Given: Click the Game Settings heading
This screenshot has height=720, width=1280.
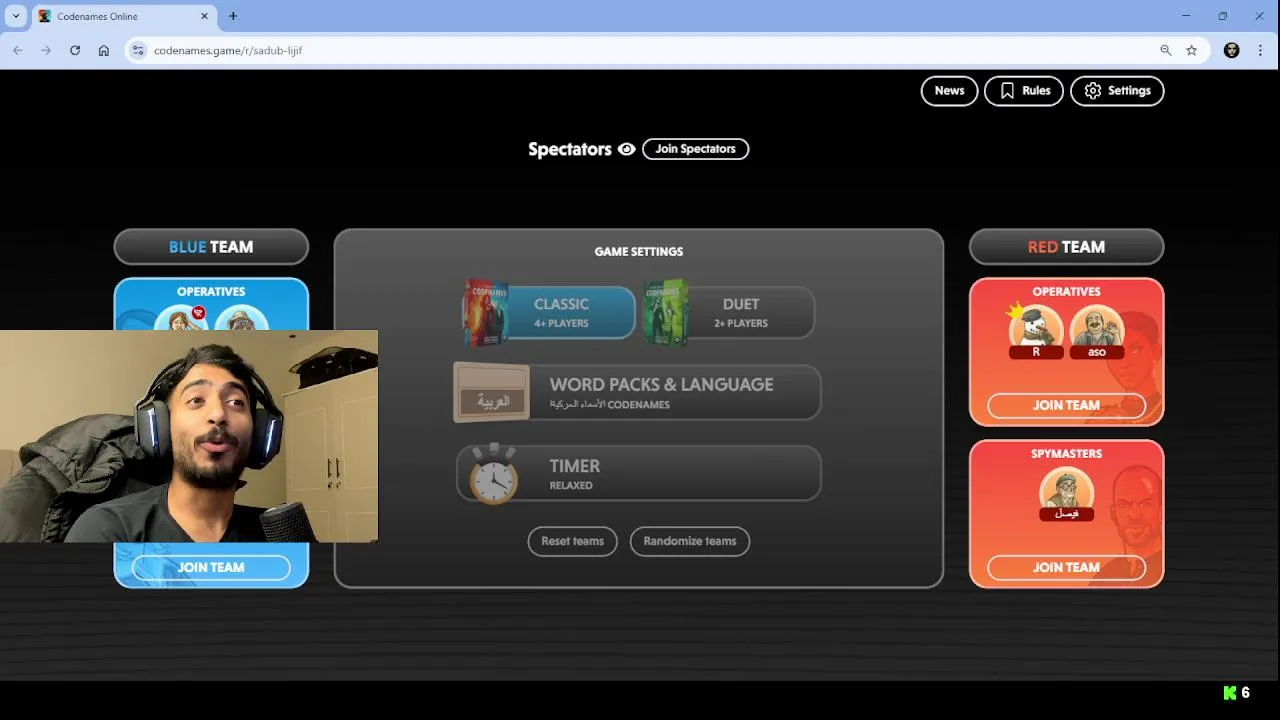Looking at the screenshot, I should click(639, 252).
